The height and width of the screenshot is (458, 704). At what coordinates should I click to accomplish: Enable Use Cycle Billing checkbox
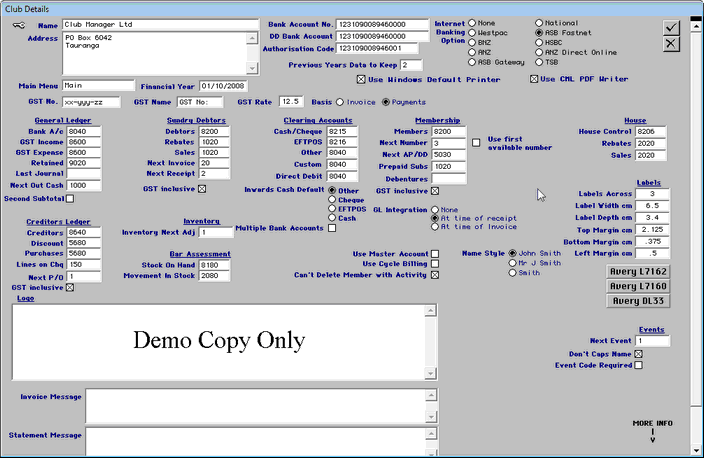[x=435, y=264]
